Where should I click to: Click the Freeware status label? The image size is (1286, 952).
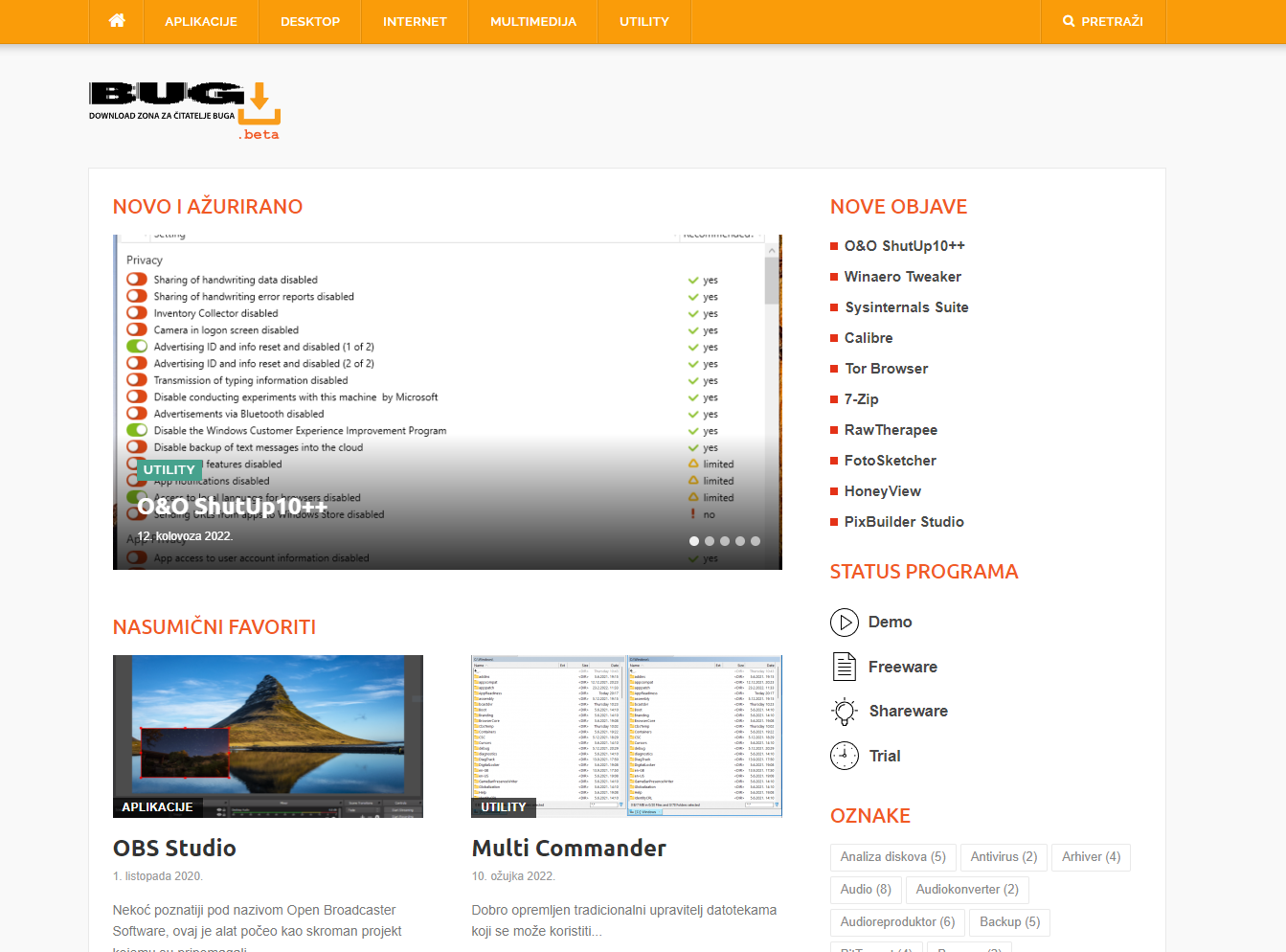click(903, 667)
